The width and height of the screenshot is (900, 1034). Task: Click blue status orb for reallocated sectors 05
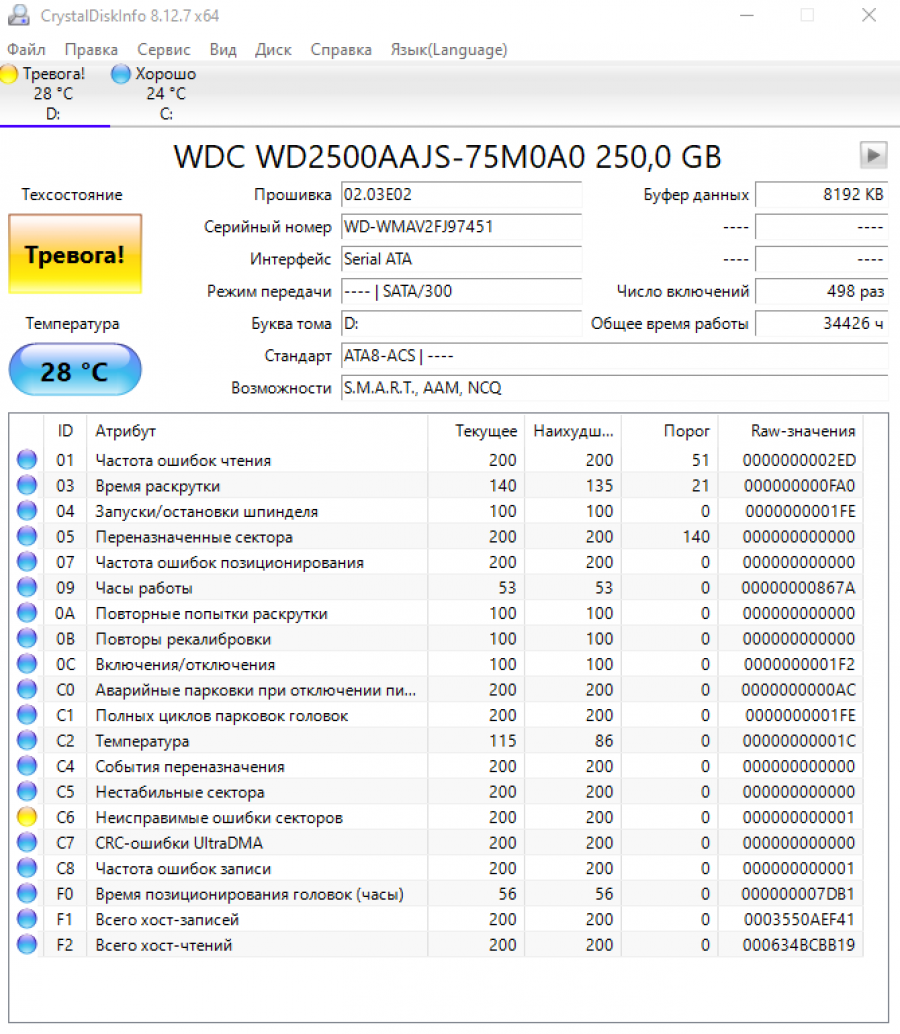(x=27, y=537)
